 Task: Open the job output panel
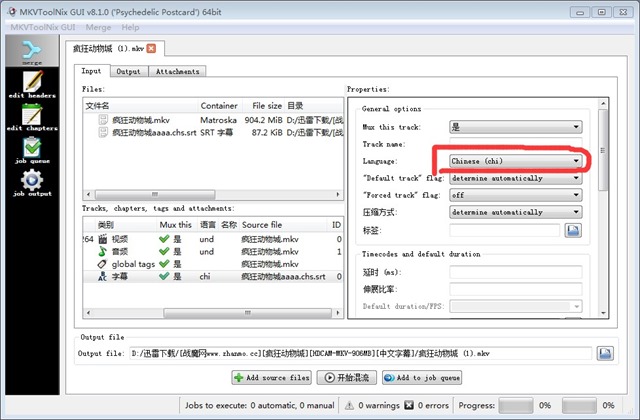[x=31, y=181]
